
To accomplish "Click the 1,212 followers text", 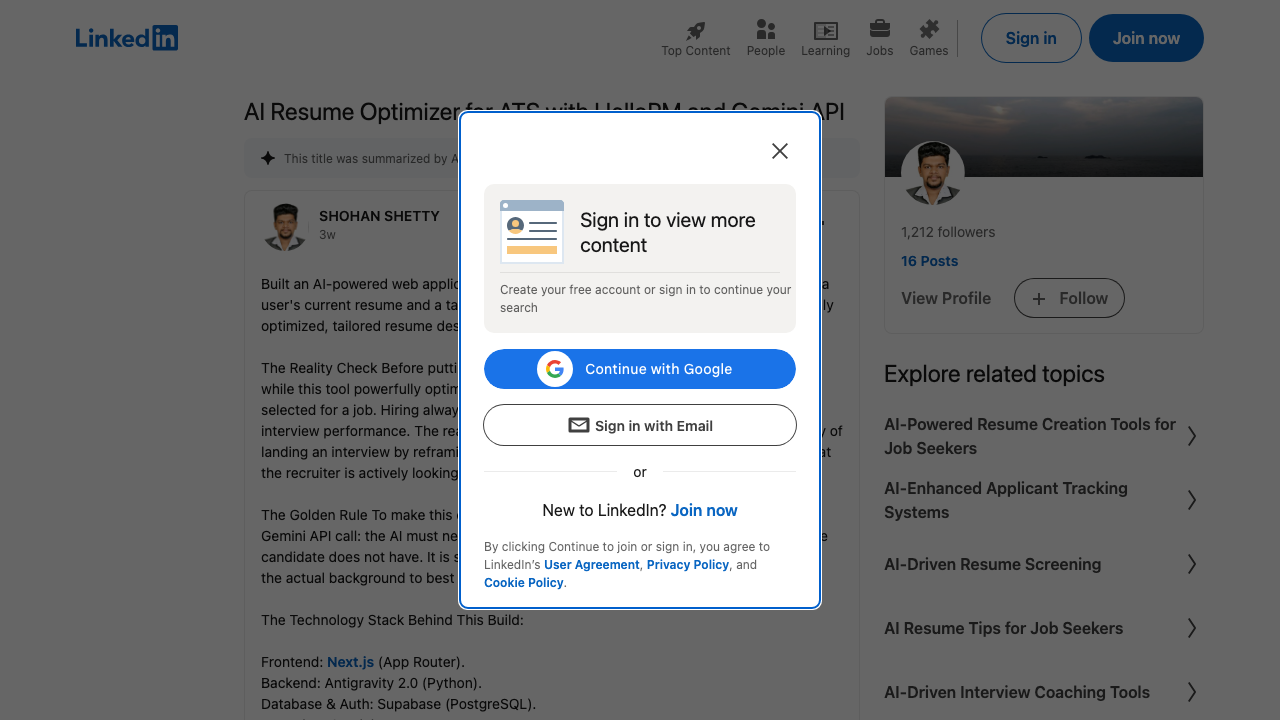I will (x=948, y=232).
